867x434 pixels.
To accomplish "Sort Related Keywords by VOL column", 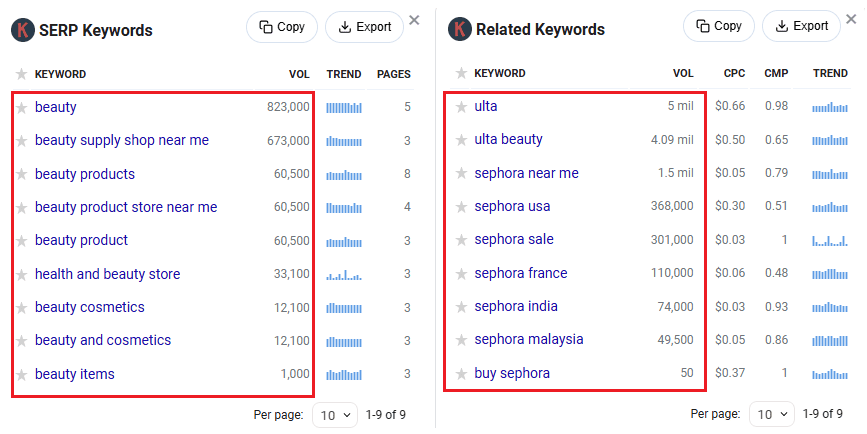I will [683, 73].
